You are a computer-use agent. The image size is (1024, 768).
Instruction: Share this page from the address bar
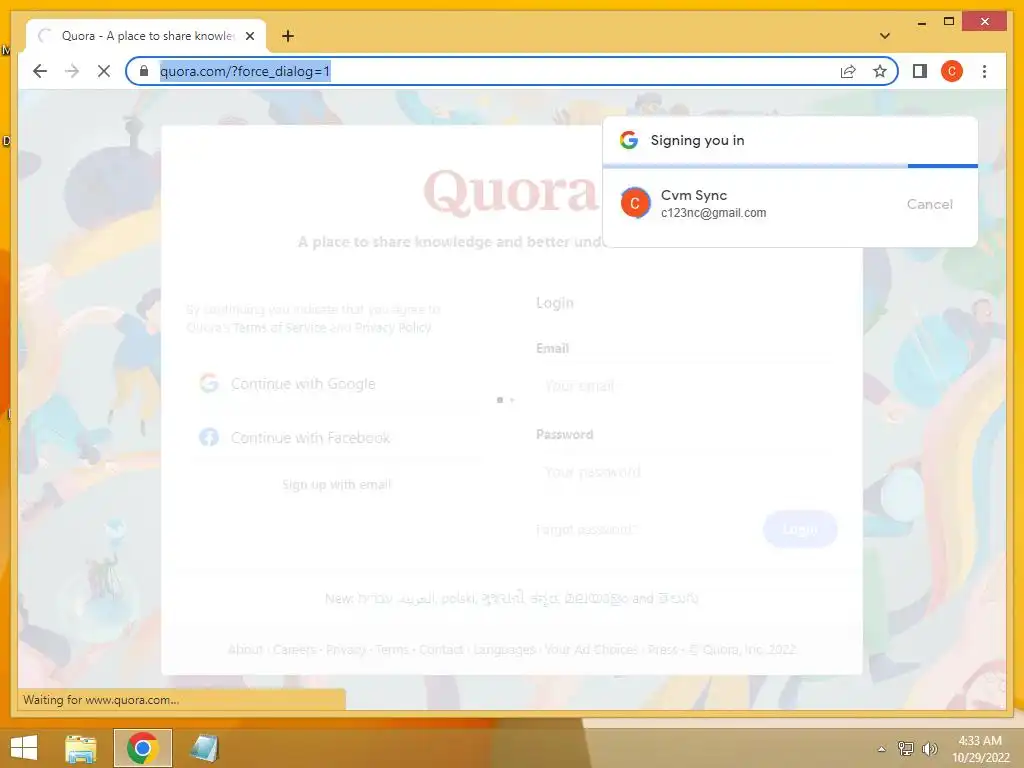click(848, 71)
